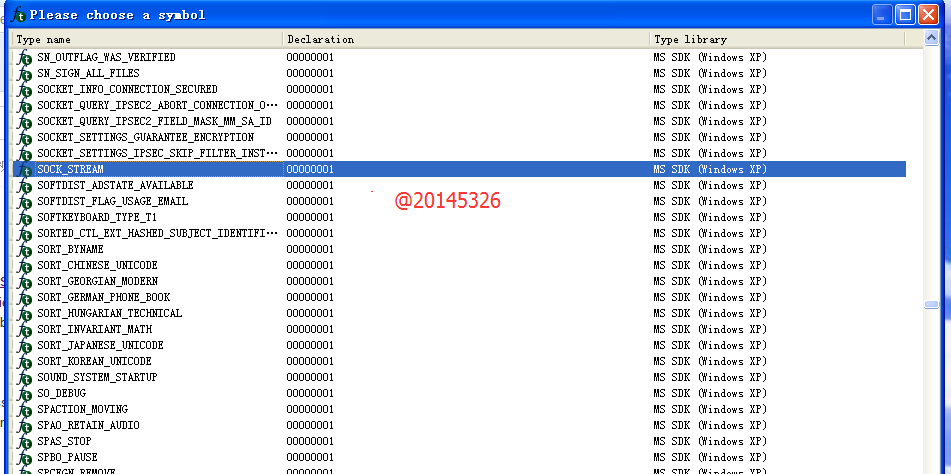Click the icon next to SO_DEBUG
Image resolution: width=951 pixels, height=474 pixels.
point(24,394)
